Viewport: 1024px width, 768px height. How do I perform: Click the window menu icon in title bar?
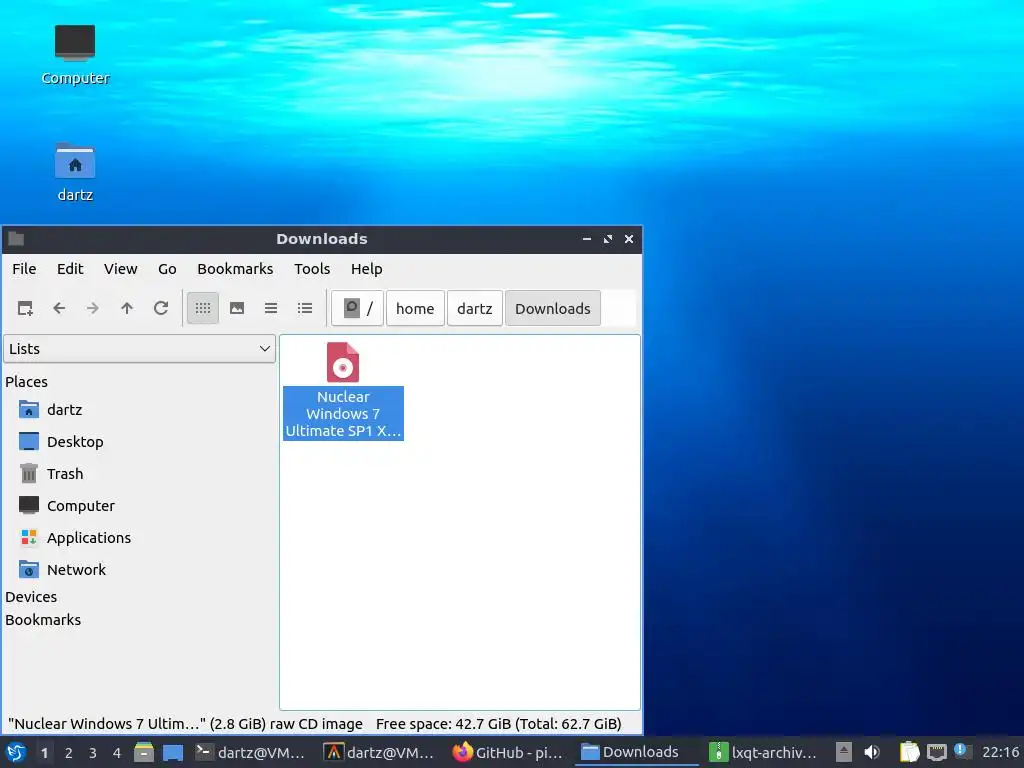tap(16, 239)
